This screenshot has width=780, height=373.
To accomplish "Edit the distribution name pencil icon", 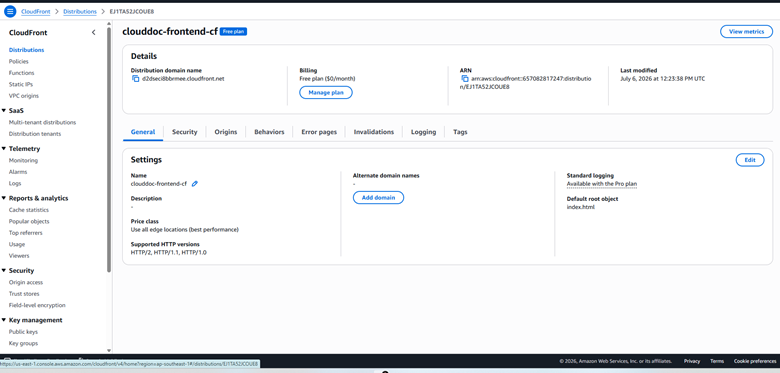I will [x=195, y=184].
